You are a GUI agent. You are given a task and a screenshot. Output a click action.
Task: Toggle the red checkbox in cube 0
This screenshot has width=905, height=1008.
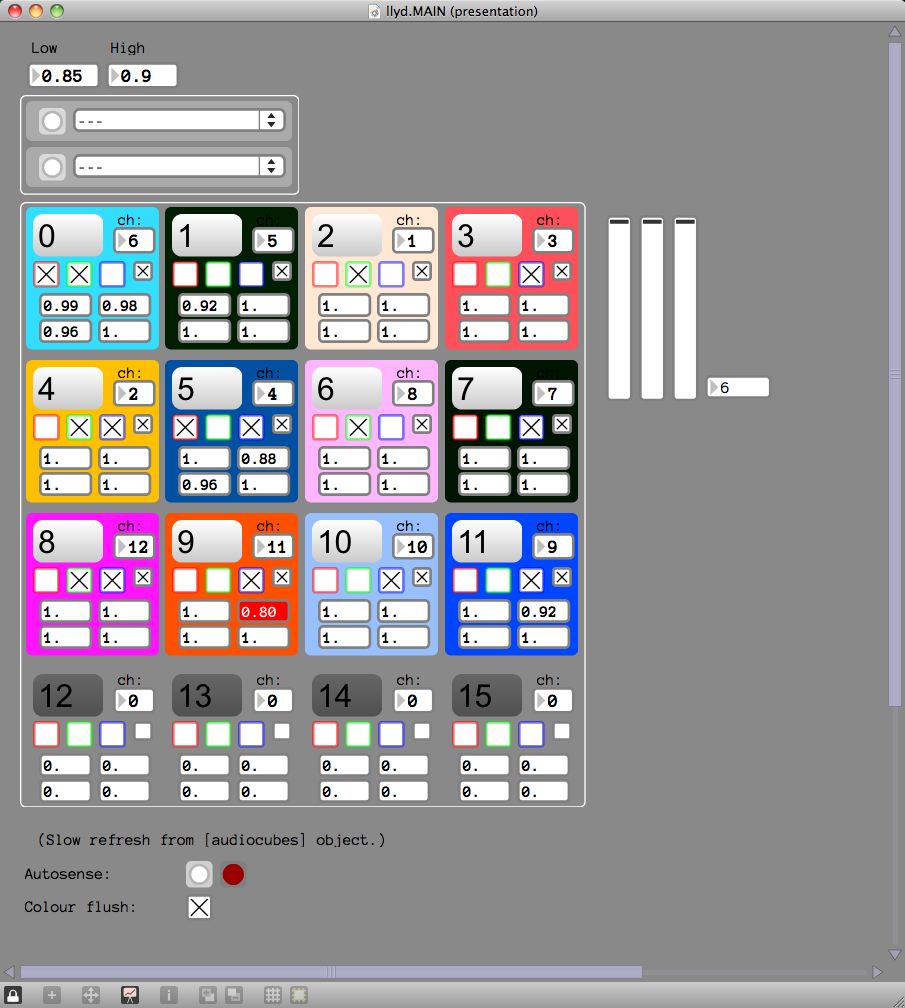pos(46,274)
